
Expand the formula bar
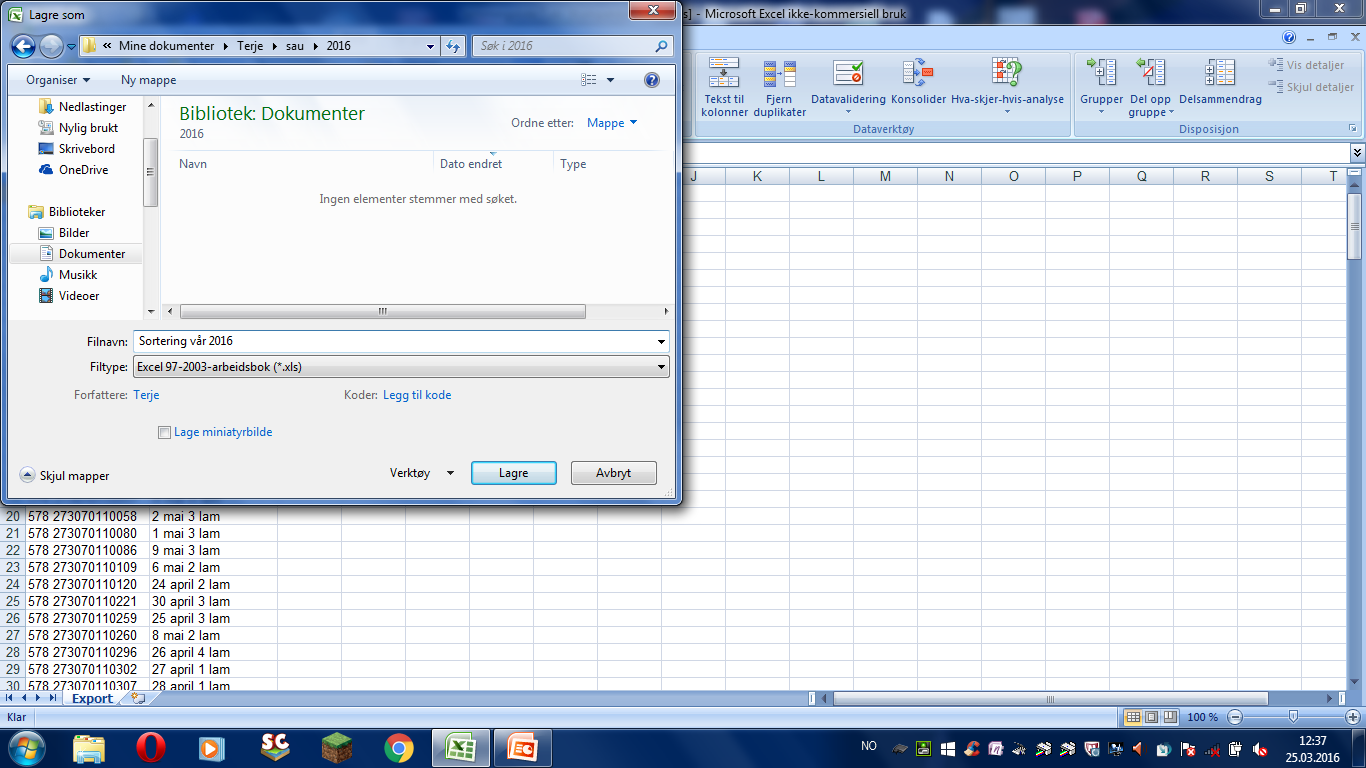(x=1357, y=153)
